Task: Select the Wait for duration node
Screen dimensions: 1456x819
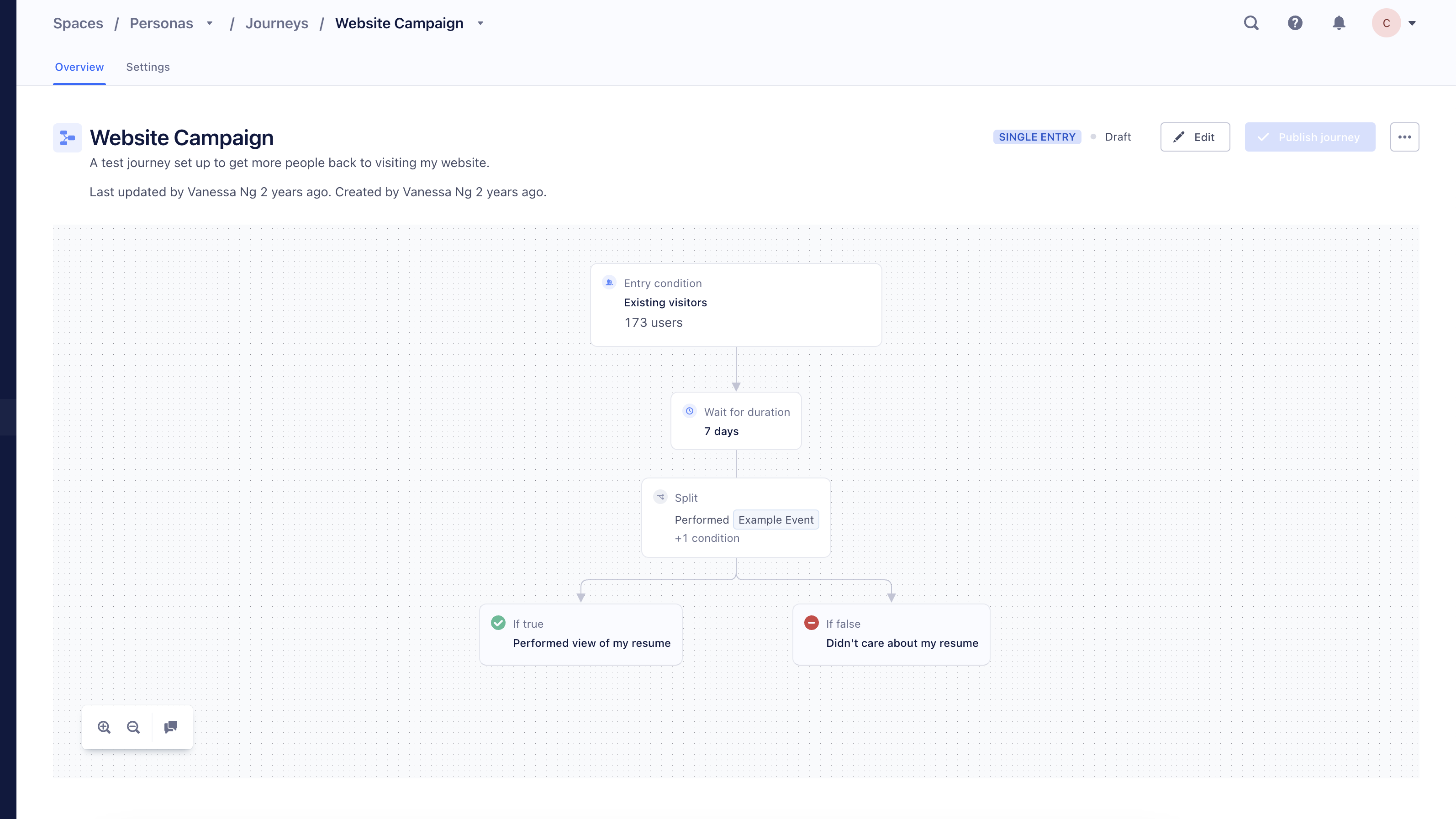Action: [x=736, y=421]
